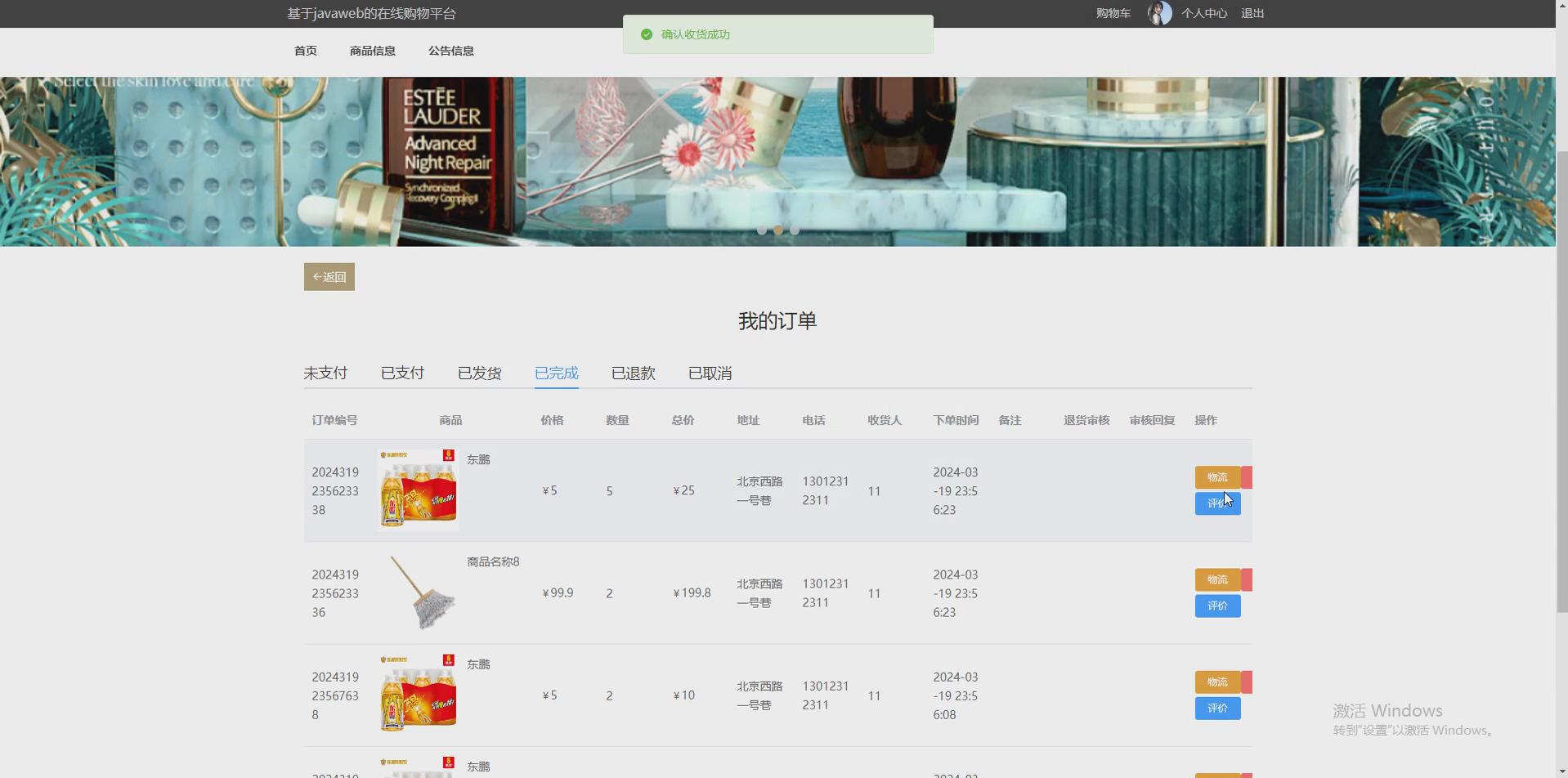
Task: Click the ESTĒE LAUDER carousel banner image
Action: 777,162
